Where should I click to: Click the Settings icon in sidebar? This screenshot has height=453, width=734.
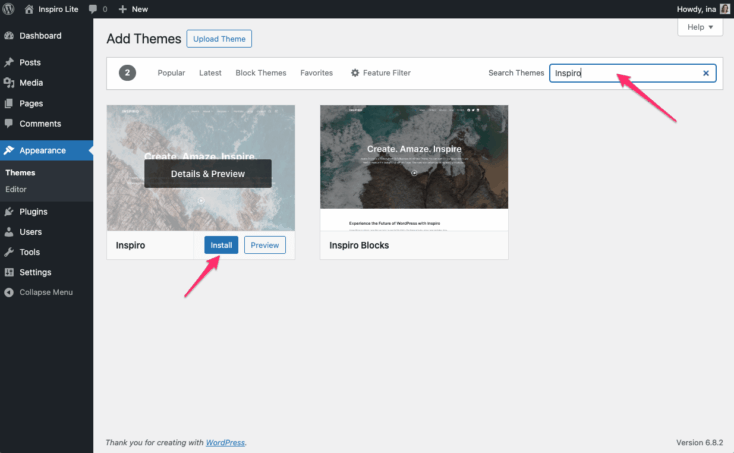[x=9, y=272]
